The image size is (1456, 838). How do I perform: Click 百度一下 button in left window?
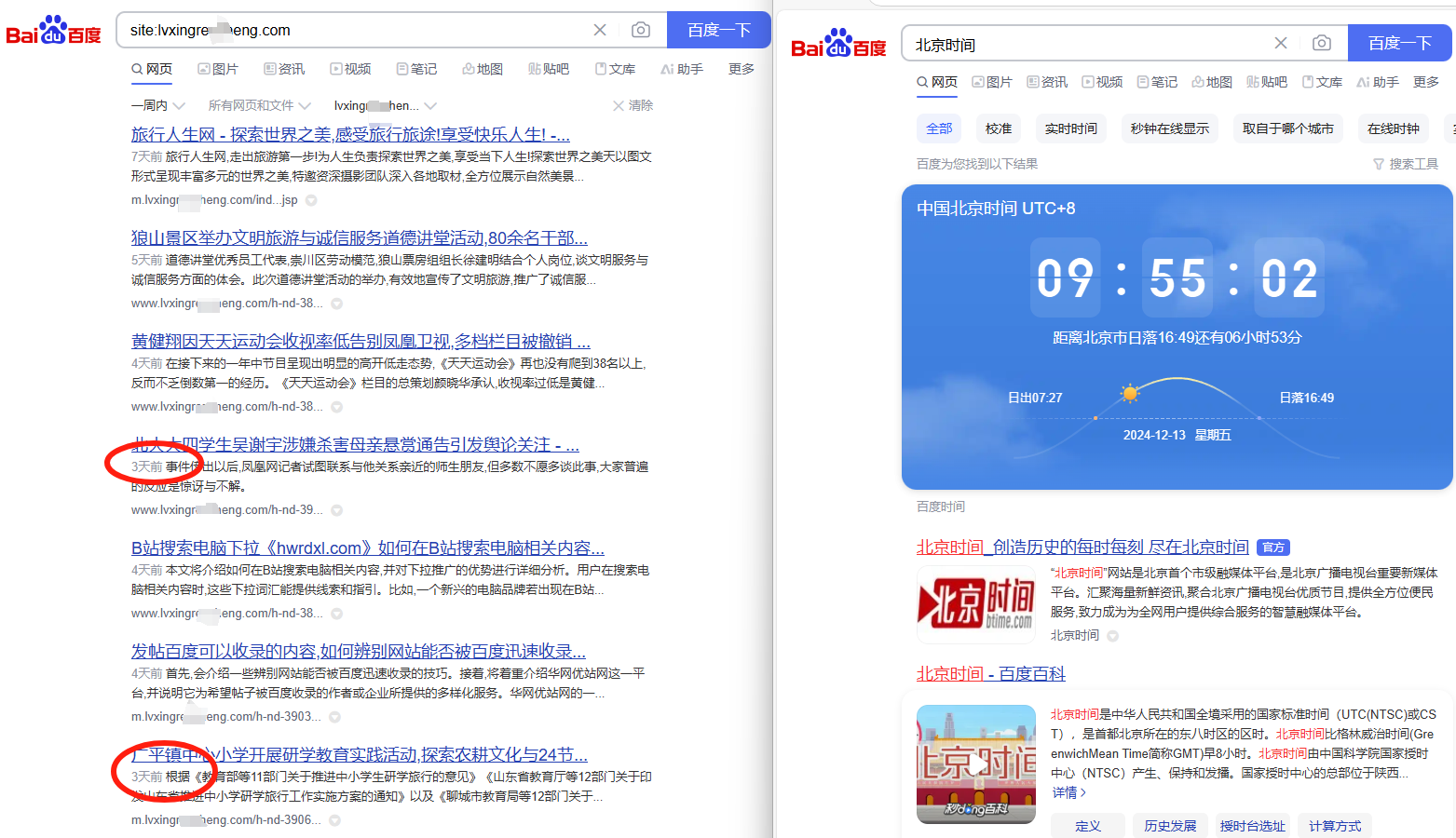pyautogui.click(x=719, y=30)
